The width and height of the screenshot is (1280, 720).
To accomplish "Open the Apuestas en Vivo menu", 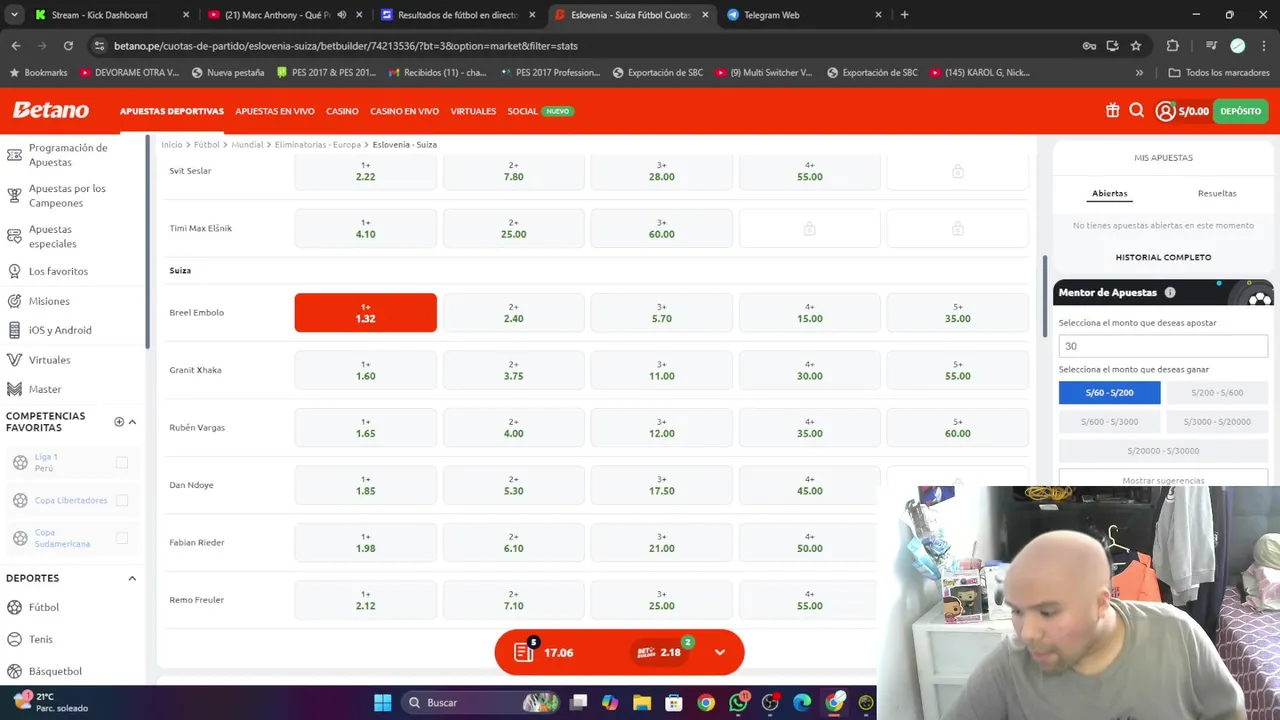I will pos(275,111).
